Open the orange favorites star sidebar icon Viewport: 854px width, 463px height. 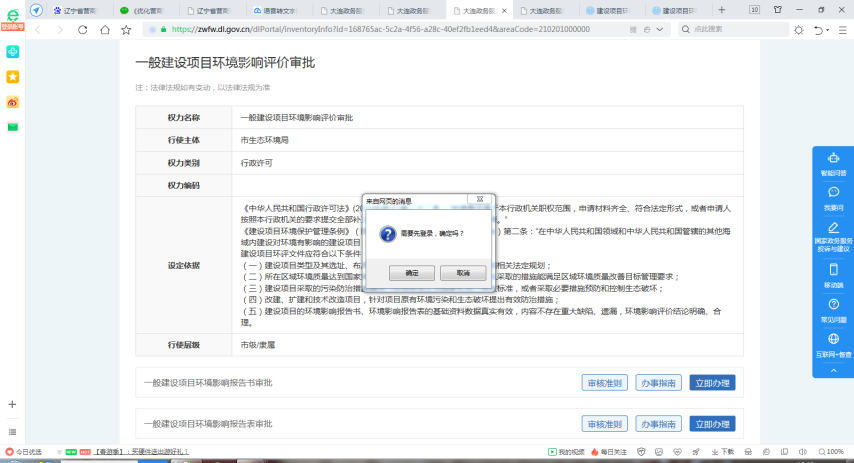tap(13, 77)
